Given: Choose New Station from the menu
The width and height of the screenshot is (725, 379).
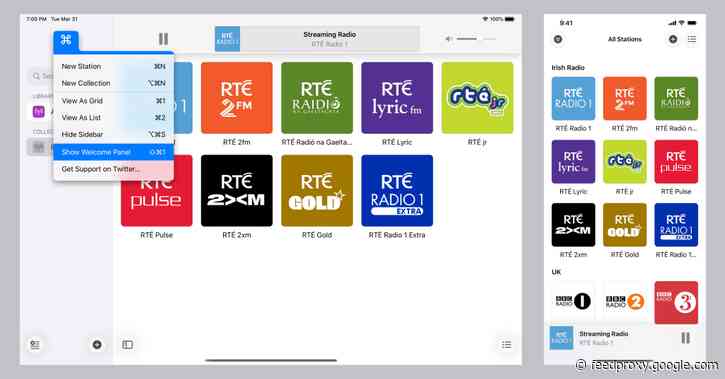Looking at the screenshot, I should coord(113,67).
